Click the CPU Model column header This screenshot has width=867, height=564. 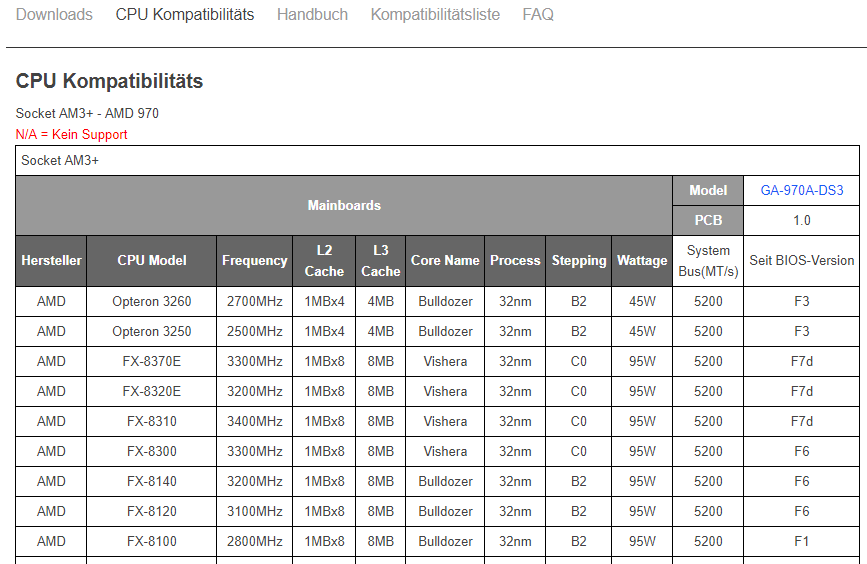152,260
